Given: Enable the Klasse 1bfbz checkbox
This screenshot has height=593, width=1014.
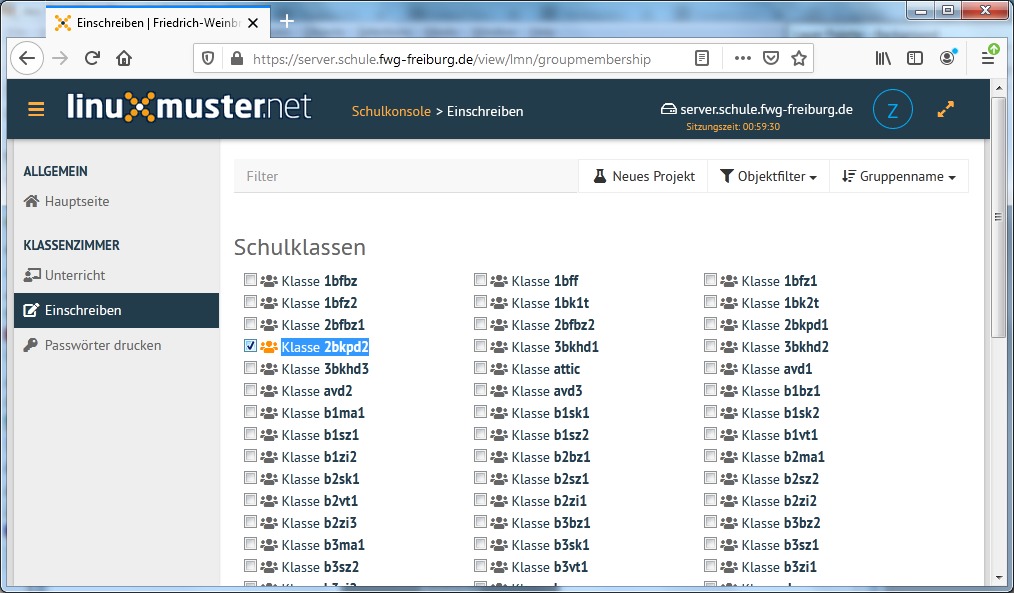Looking at the screenshot, I should (250, 280).
